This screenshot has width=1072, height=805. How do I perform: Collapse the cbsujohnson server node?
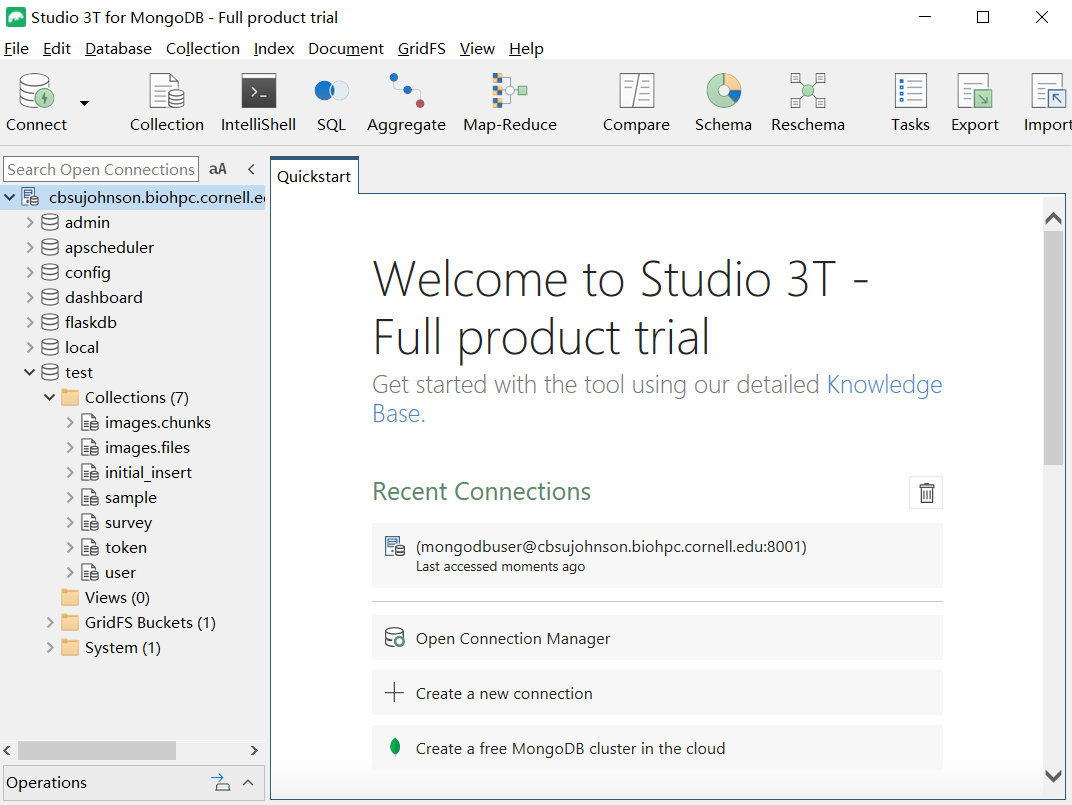10,198
